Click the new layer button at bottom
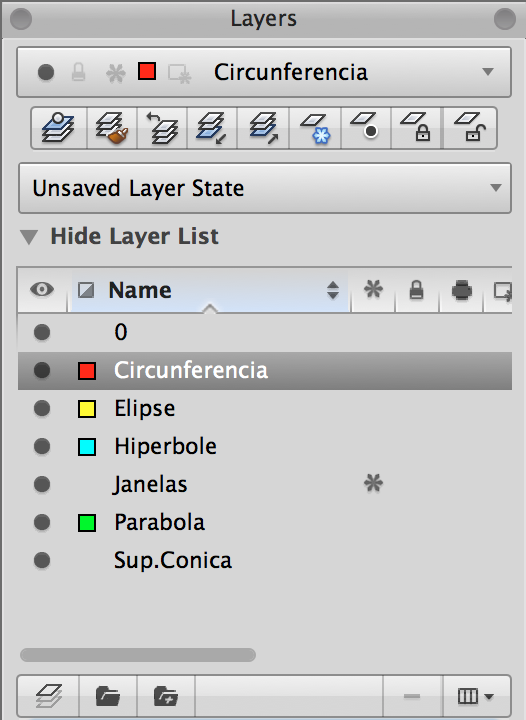Screen dimensions: 526x720 [48, 696]
